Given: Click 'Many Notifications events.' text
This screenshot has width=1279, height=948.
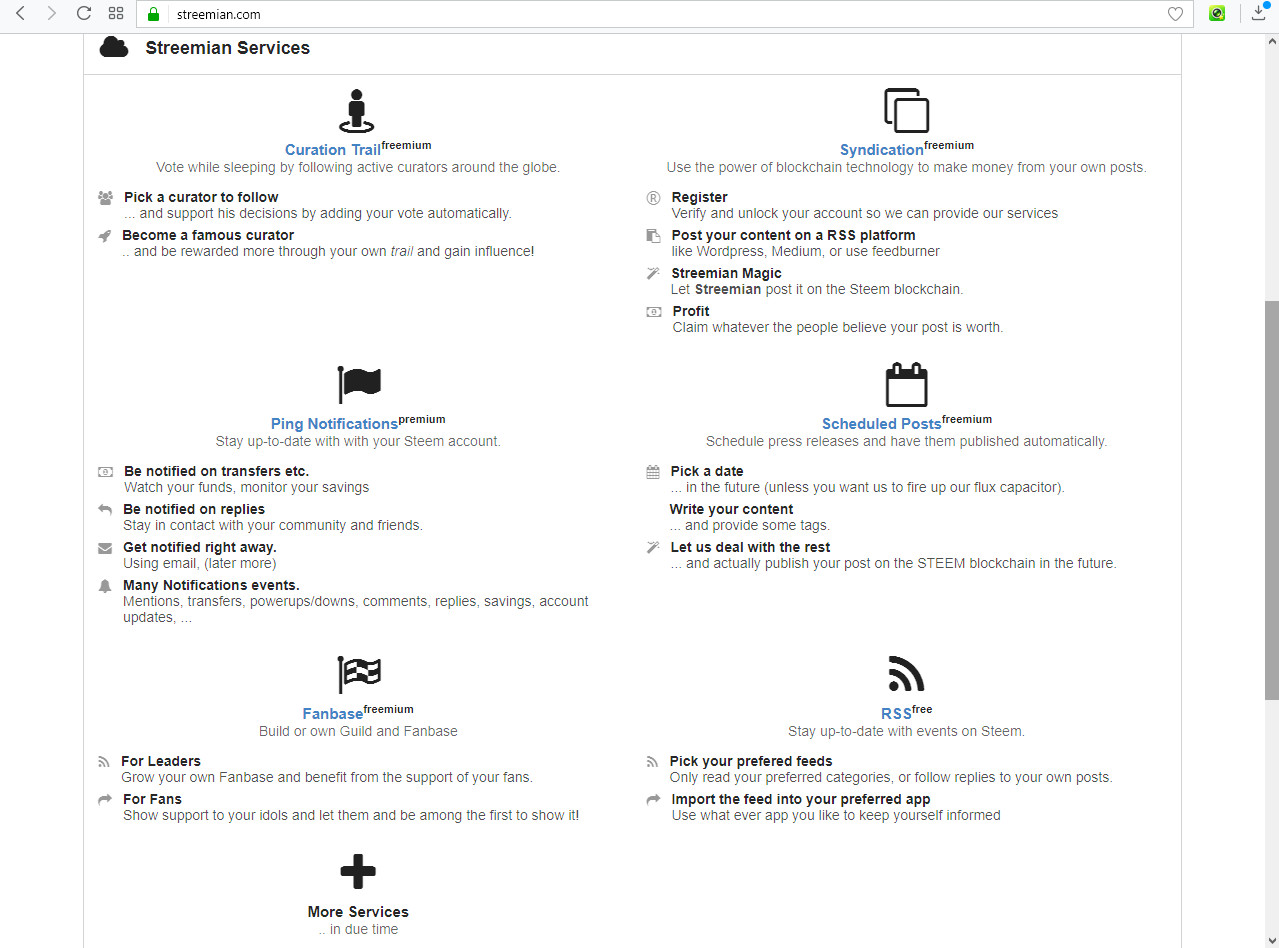Looking at the screenshot, I should (211, 586).
